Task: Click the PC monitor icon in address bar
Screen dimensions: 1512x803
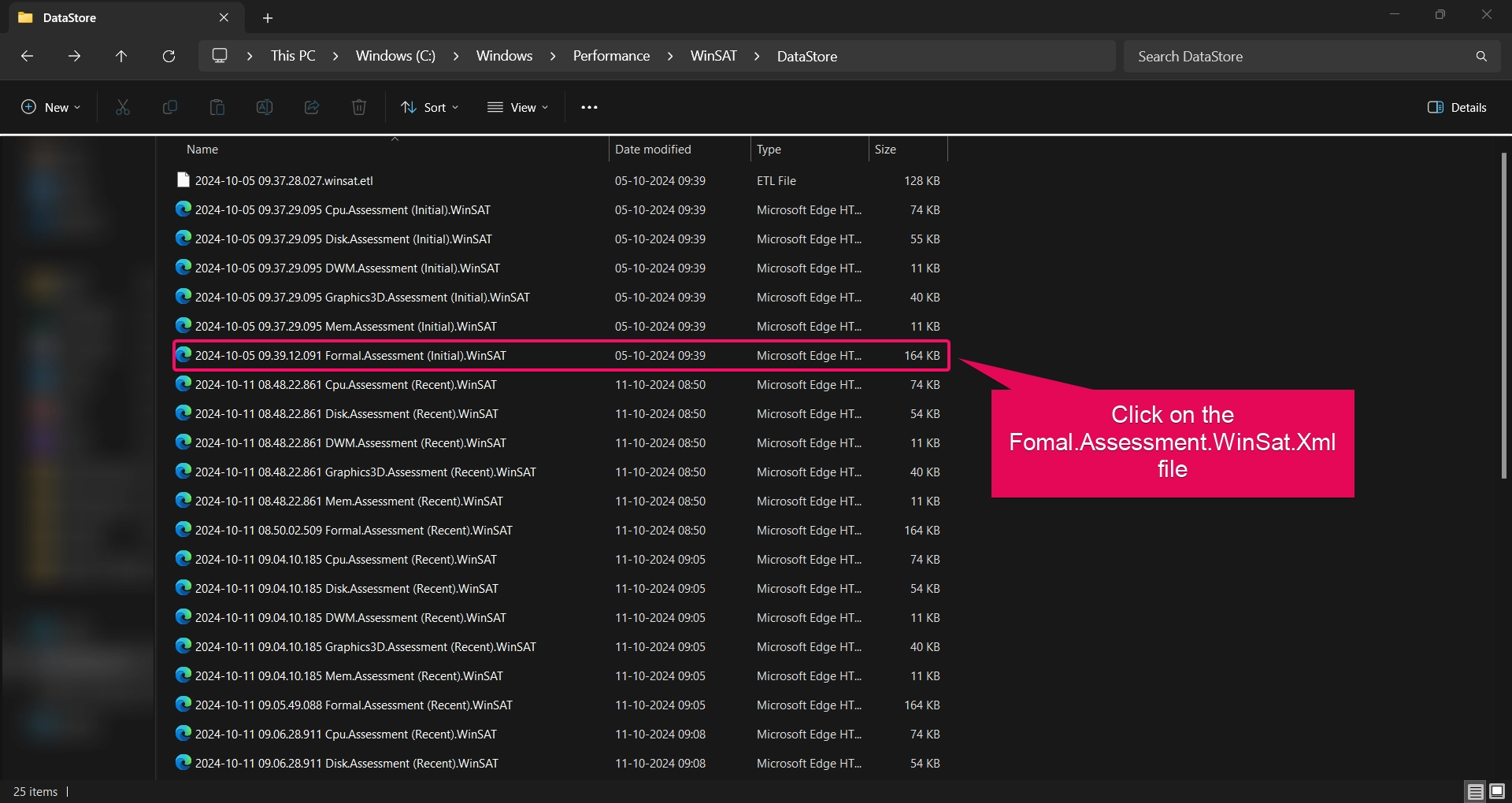Action: [220, 56]
